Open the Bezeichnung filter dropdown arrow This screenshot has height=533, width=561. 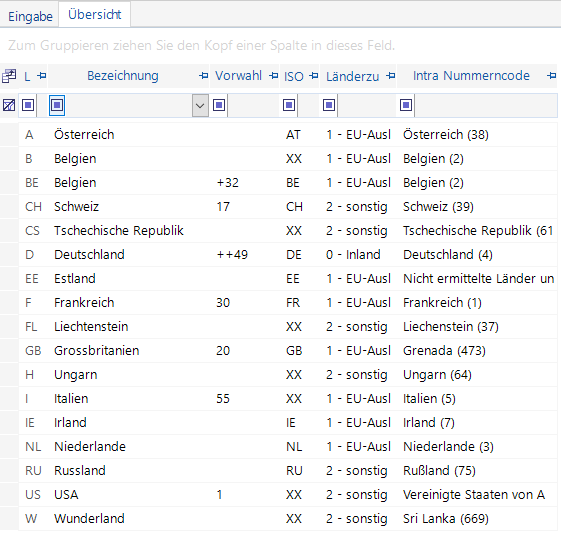pos(200,106)
